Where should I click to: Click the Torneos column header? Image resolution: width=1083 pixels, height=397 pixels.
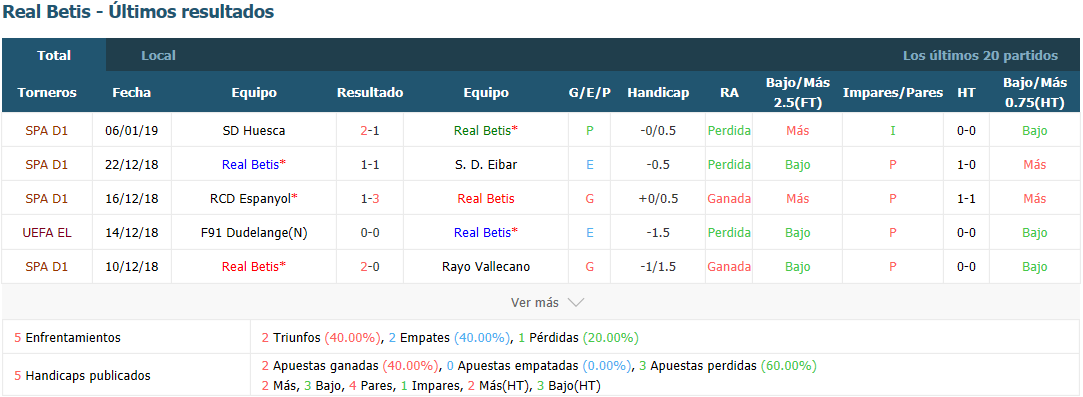click(x=47, y=93)
